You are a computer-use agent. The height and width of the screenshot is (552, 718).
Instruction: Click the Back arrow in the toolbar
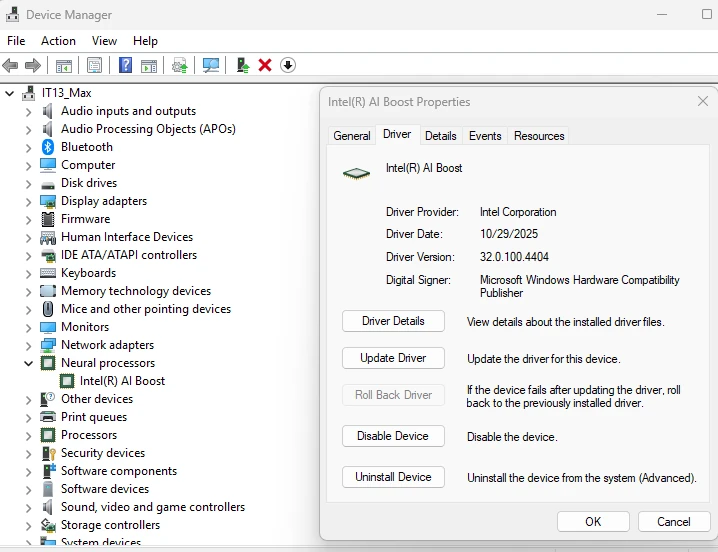tap(10, 66)
